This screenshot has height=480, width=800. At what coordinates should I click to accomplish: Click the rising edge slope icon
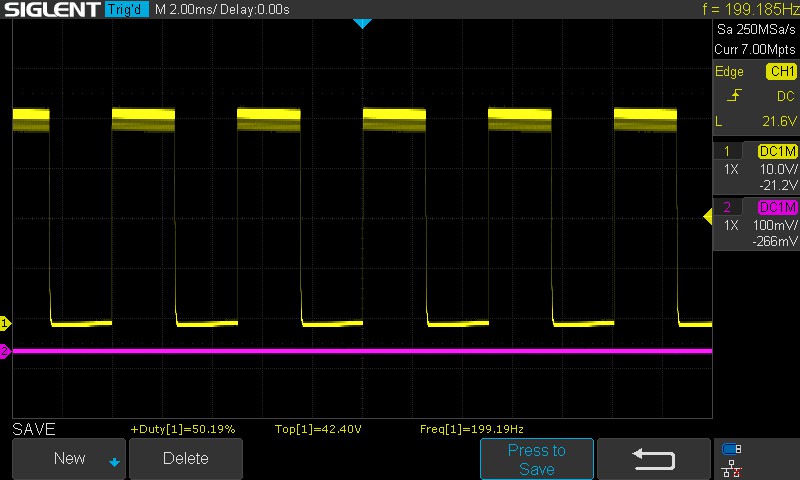tap(734, 95)
